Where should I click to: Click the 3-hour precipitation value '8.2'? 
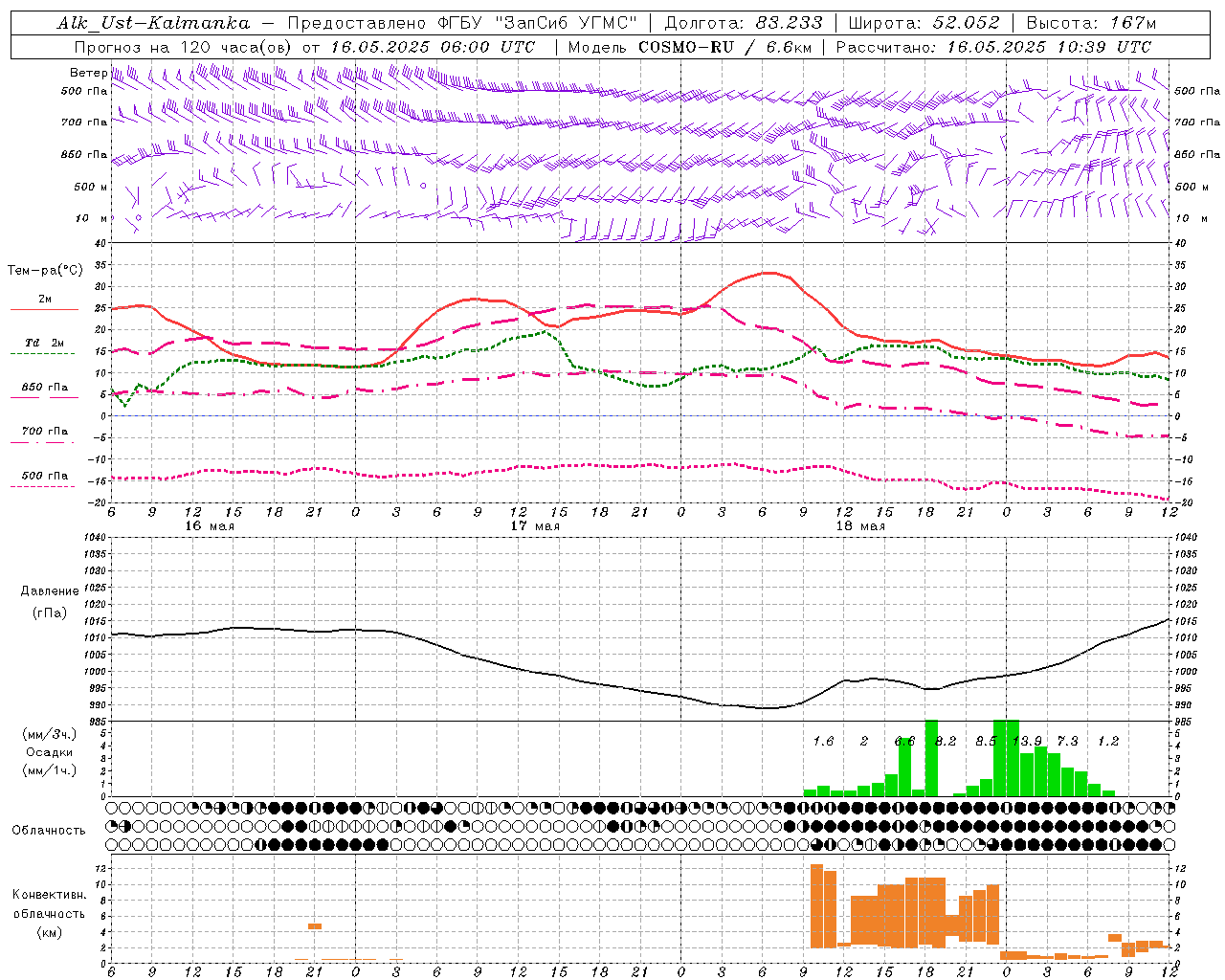[945, 741]
